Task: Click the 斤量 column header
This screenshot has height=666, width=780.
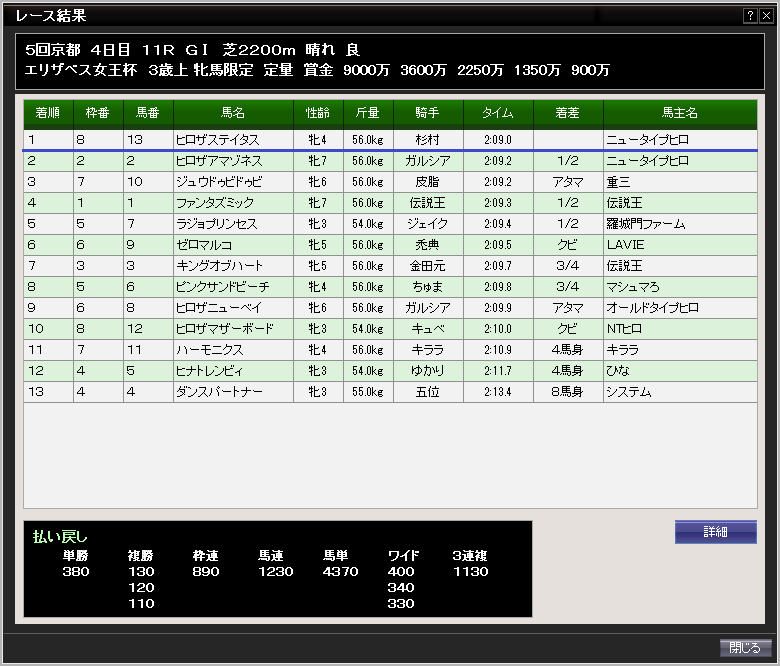Action: pyautogui.click(x=368, y=113)
